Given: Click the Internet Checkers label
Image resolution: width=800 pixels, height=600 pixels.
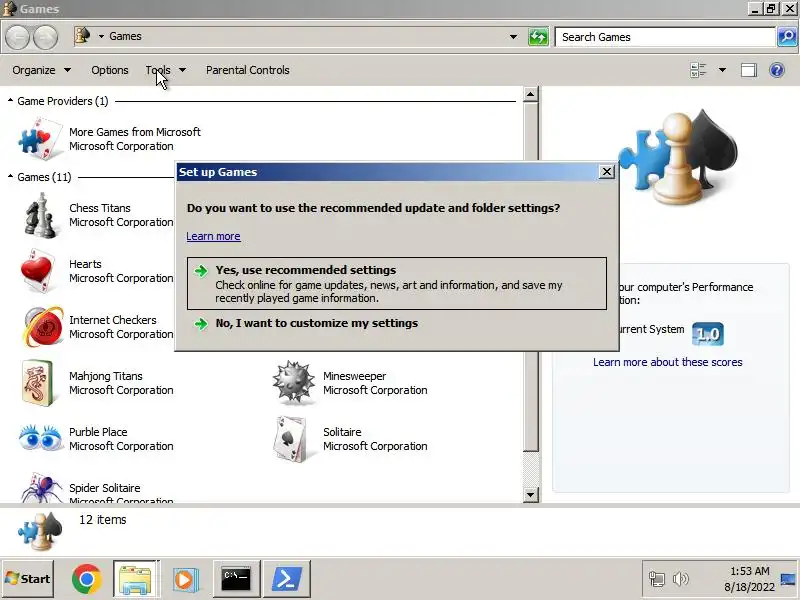Looking at the screenshot, I should [x=113, y=320].
